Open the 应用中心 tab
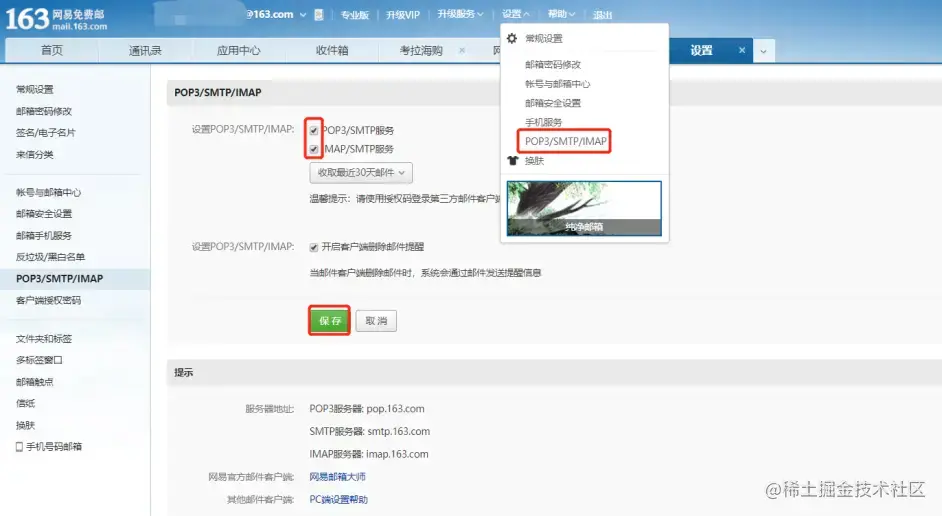942x516 pixels. click(239, 50)
